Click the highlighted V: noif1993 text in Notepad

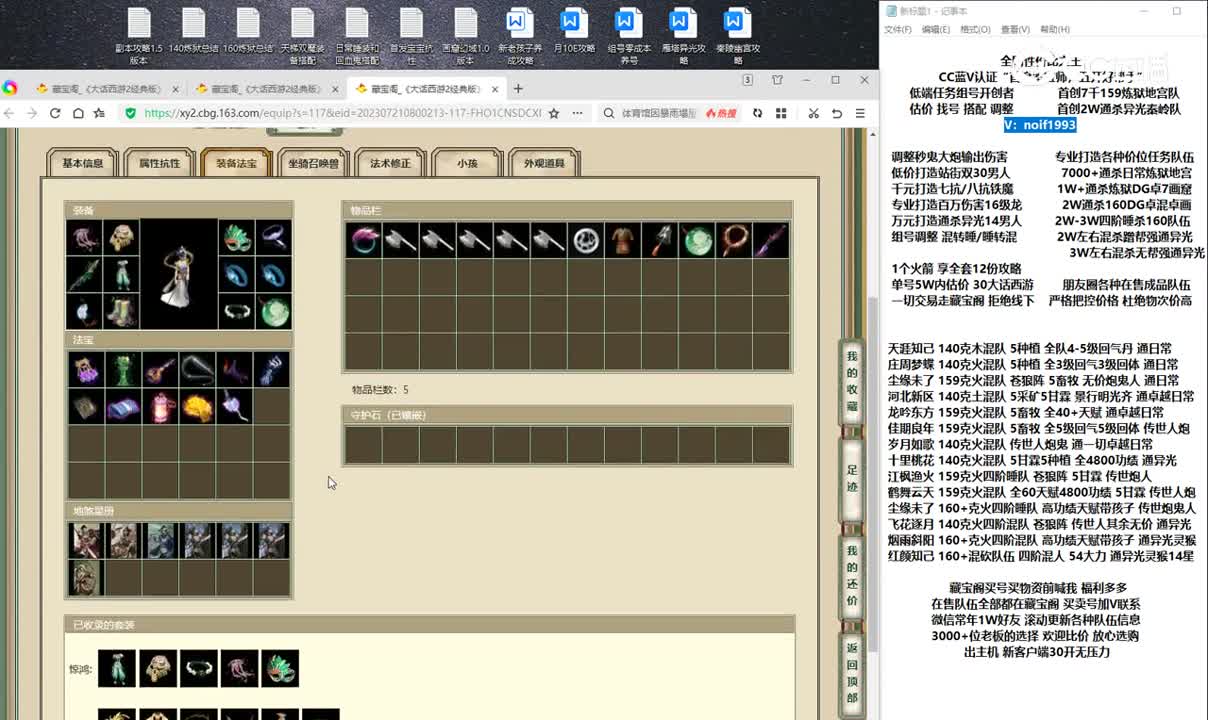pos(1040,125)
